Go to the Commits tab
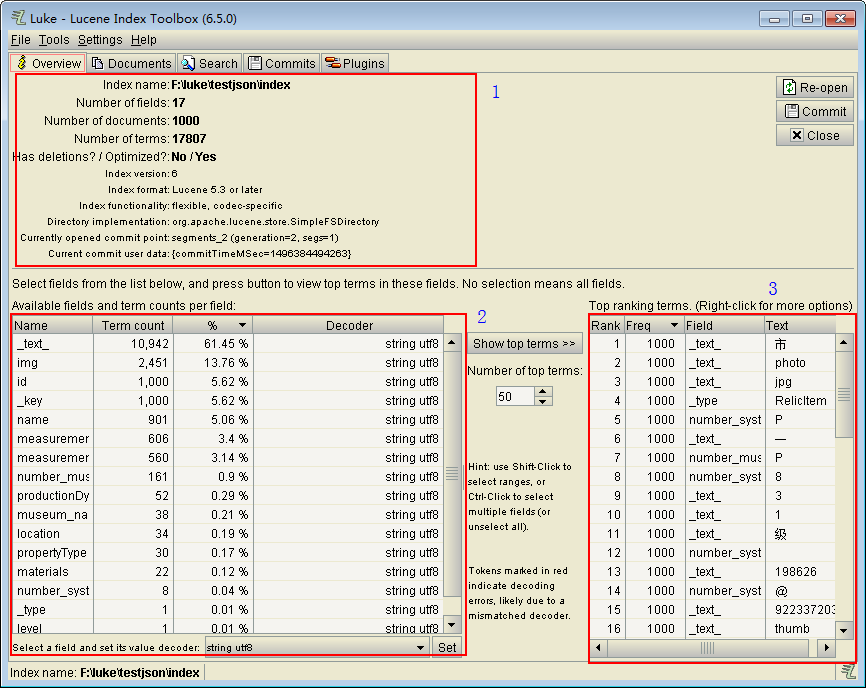866x688 pixels. click(282, 63)
